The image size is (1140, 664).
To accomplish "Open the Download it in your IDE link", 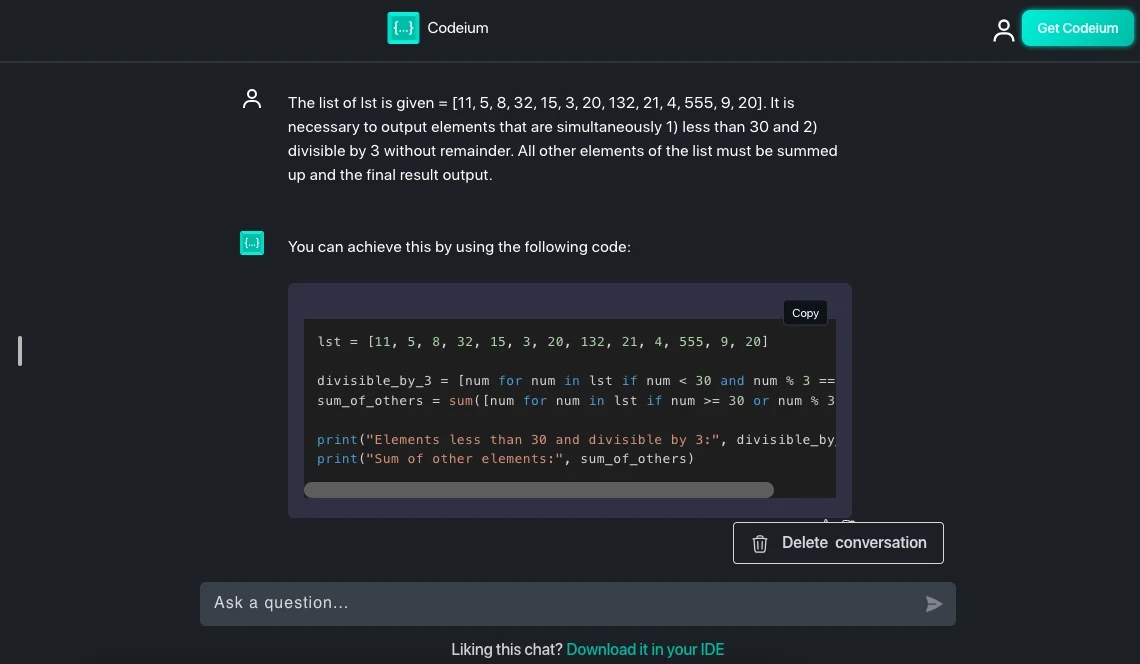I will (645, 649).
